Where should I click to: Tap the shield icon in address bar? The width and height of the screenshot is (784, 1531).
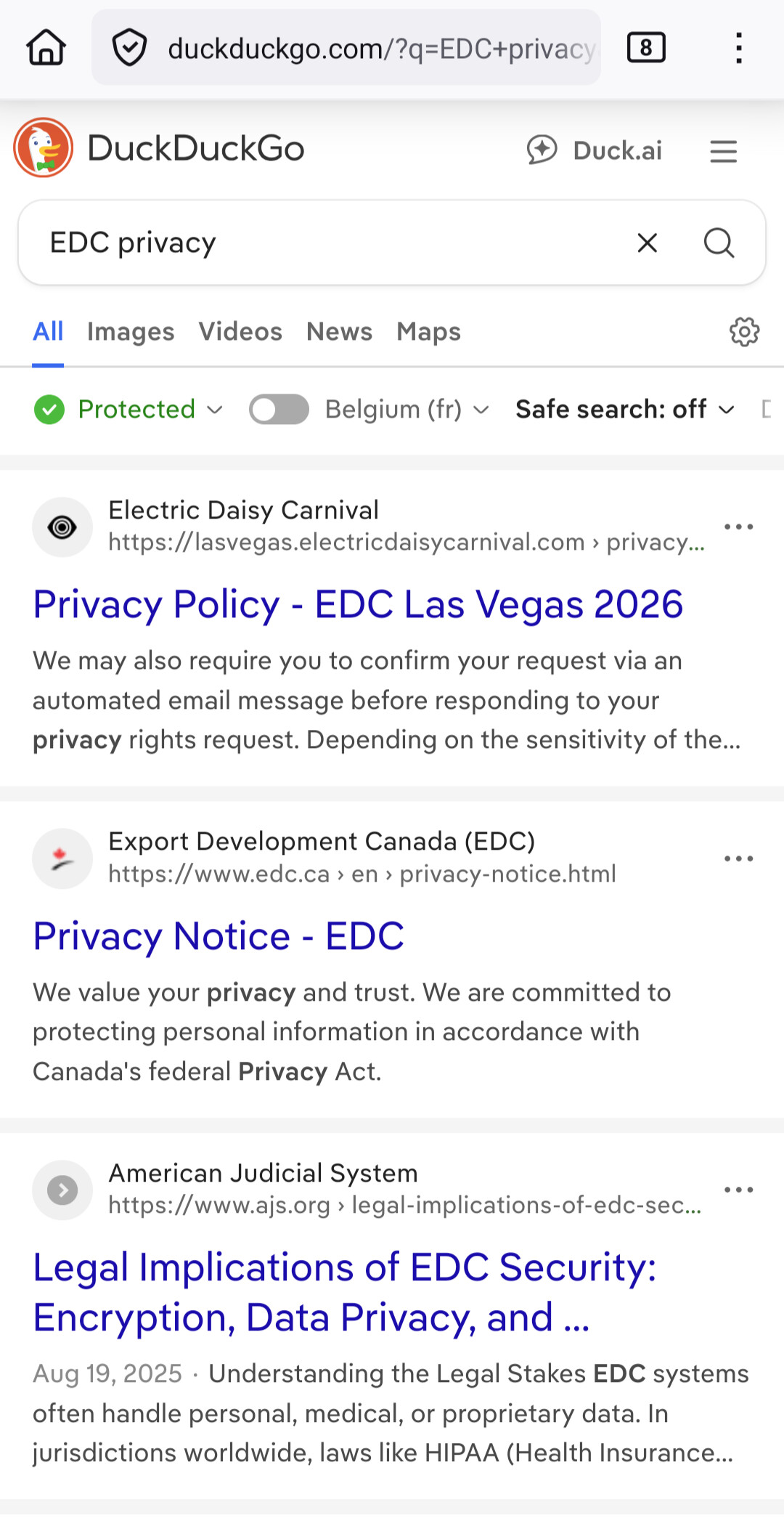pyautogui.click(x=129, y=48)
